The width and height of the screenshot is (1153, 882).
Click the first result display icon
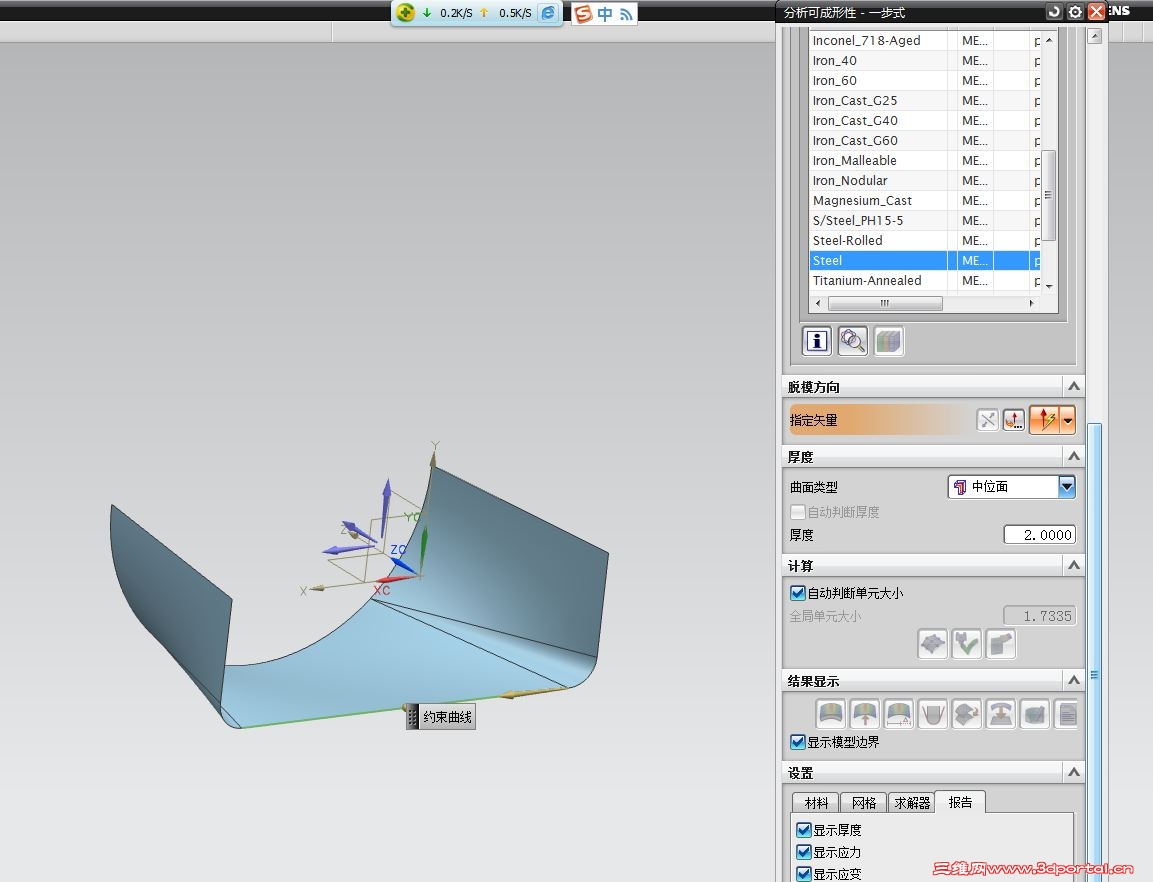click(x=831, y=714)
